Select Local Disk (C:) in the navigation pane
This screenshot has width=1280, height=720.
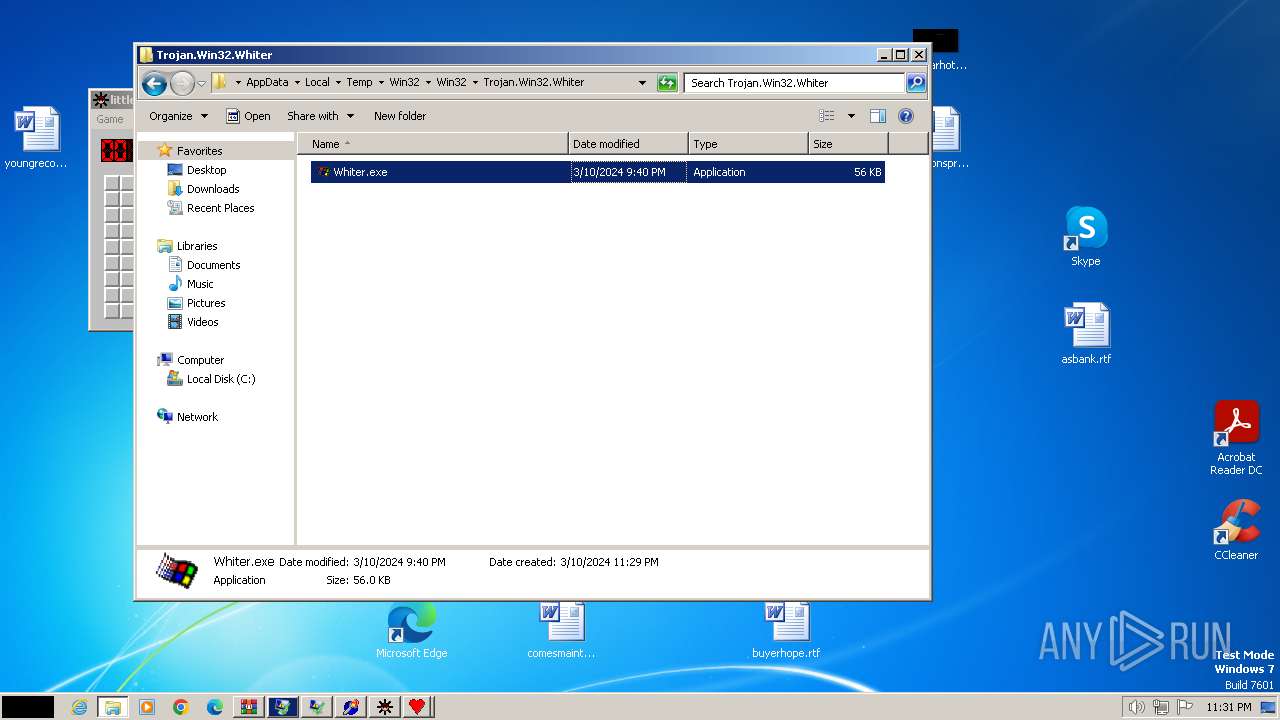coord(220,379)
